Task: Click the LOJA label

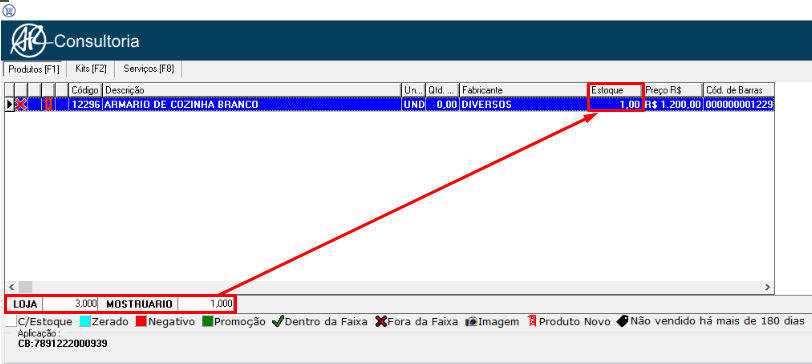Action: click(x=25, y=303)
